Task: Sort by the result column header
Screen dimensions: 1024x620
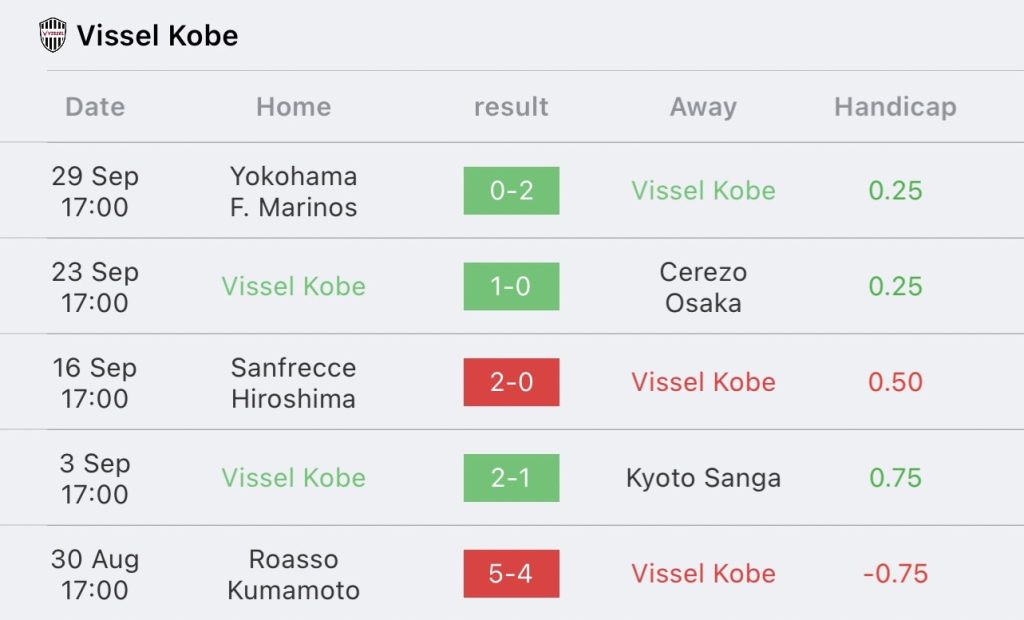Action: (x=511, y=106)
